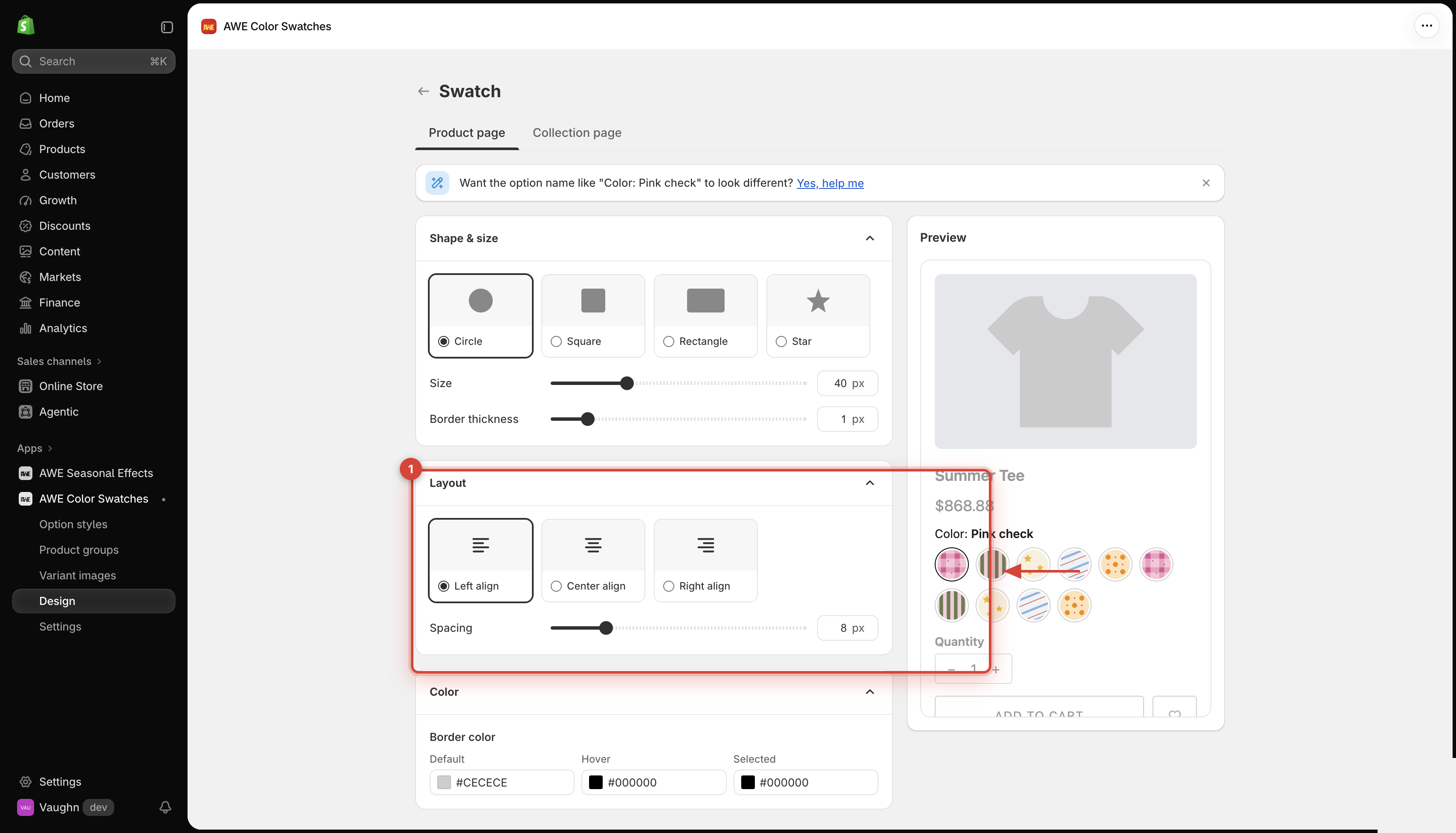Click the Default border color field
This screenshot has width=1456, height=833.
[x=502, y=782]
